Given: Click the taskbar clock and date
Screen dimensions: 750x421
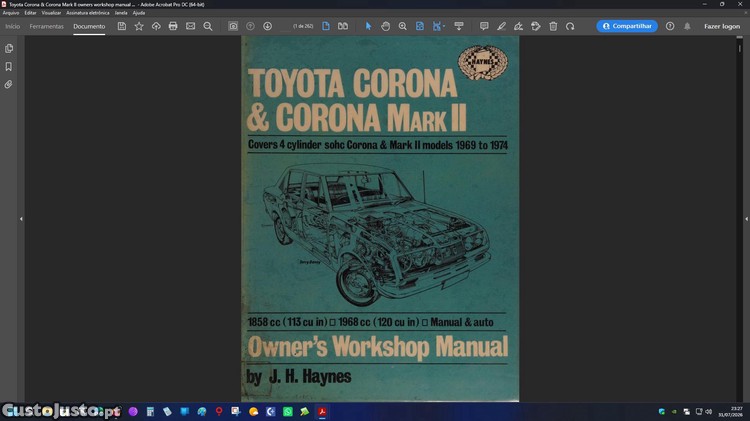Looking at the screenshot, I should click(x=730, y=411).
